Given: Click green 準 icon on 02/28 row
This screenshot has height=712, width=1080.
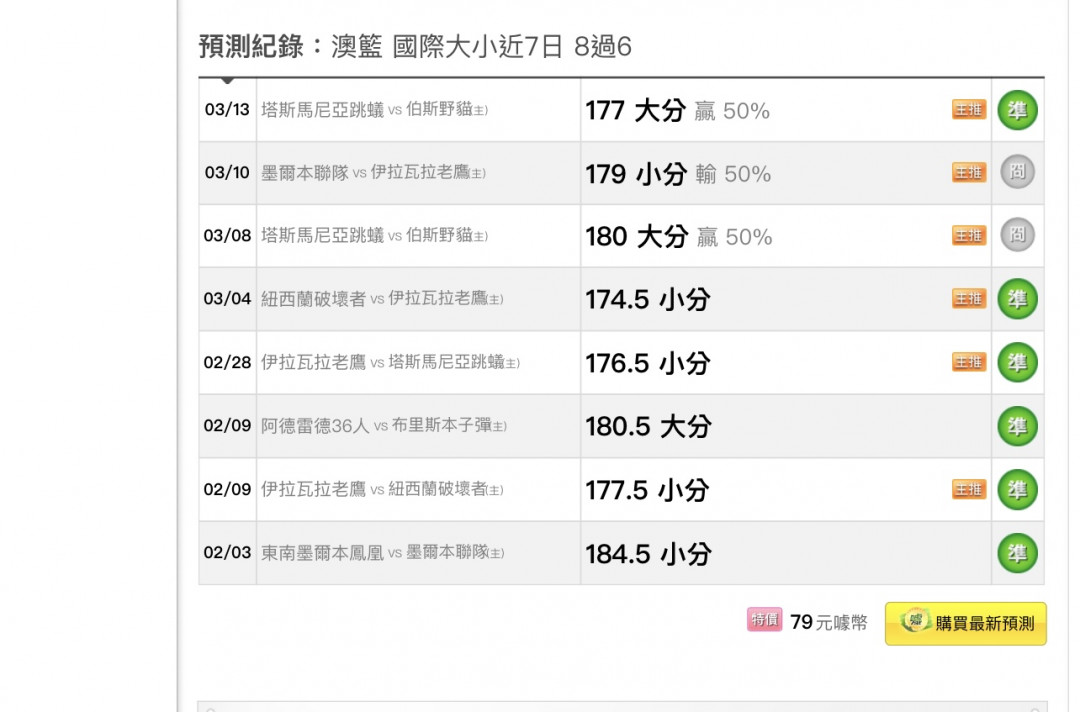Looking at the screenshot, I should pyautogui.click(x=1017, y=362).
